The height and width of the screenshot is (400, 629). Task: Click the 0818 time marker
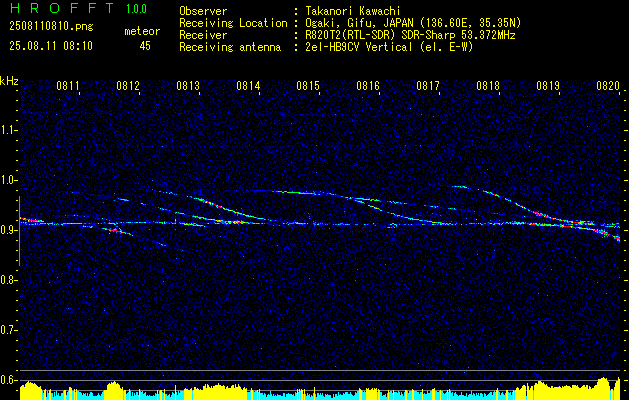click(488, 85)
